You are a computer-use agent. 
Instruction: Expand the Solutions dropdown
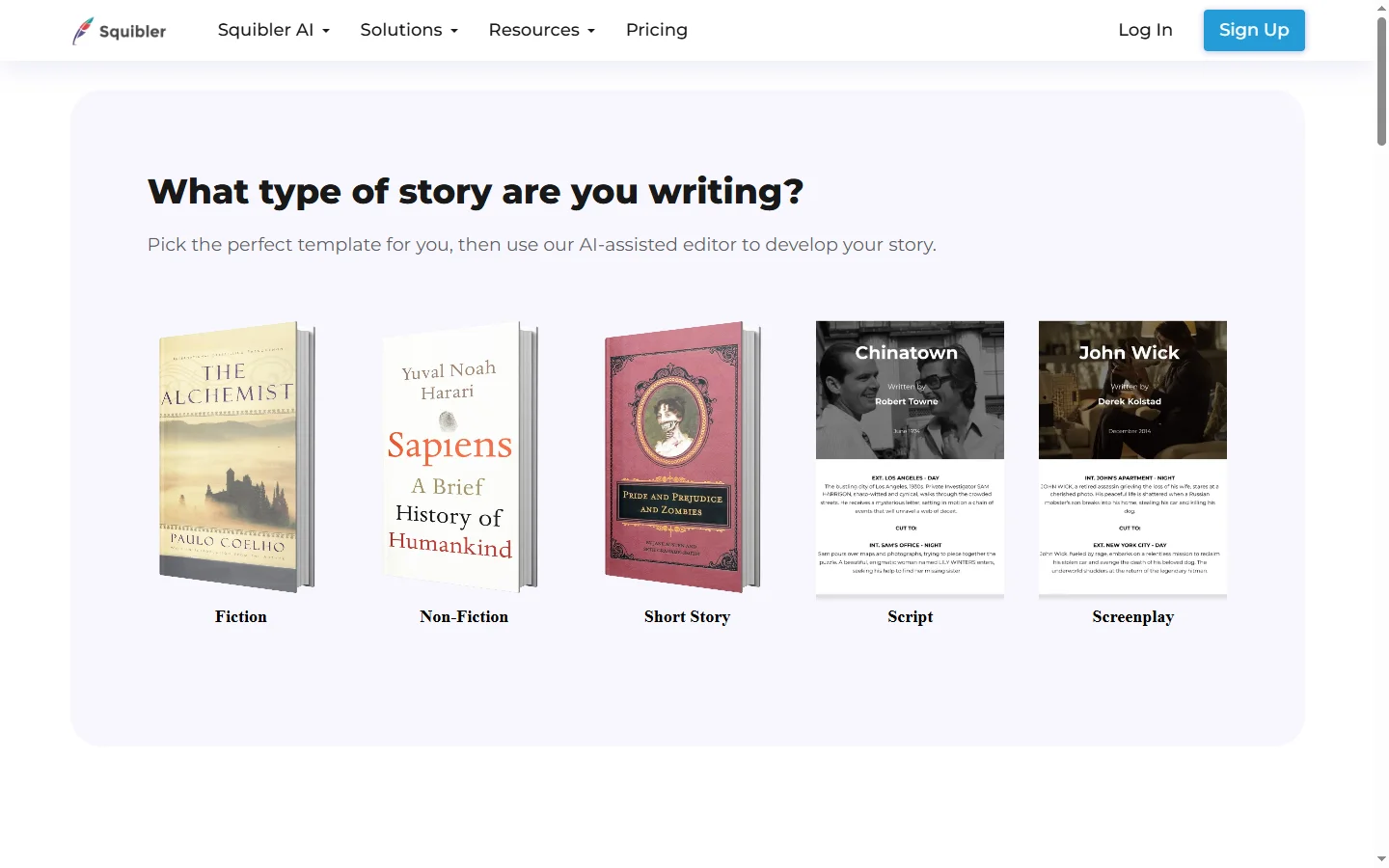(409, 30)
